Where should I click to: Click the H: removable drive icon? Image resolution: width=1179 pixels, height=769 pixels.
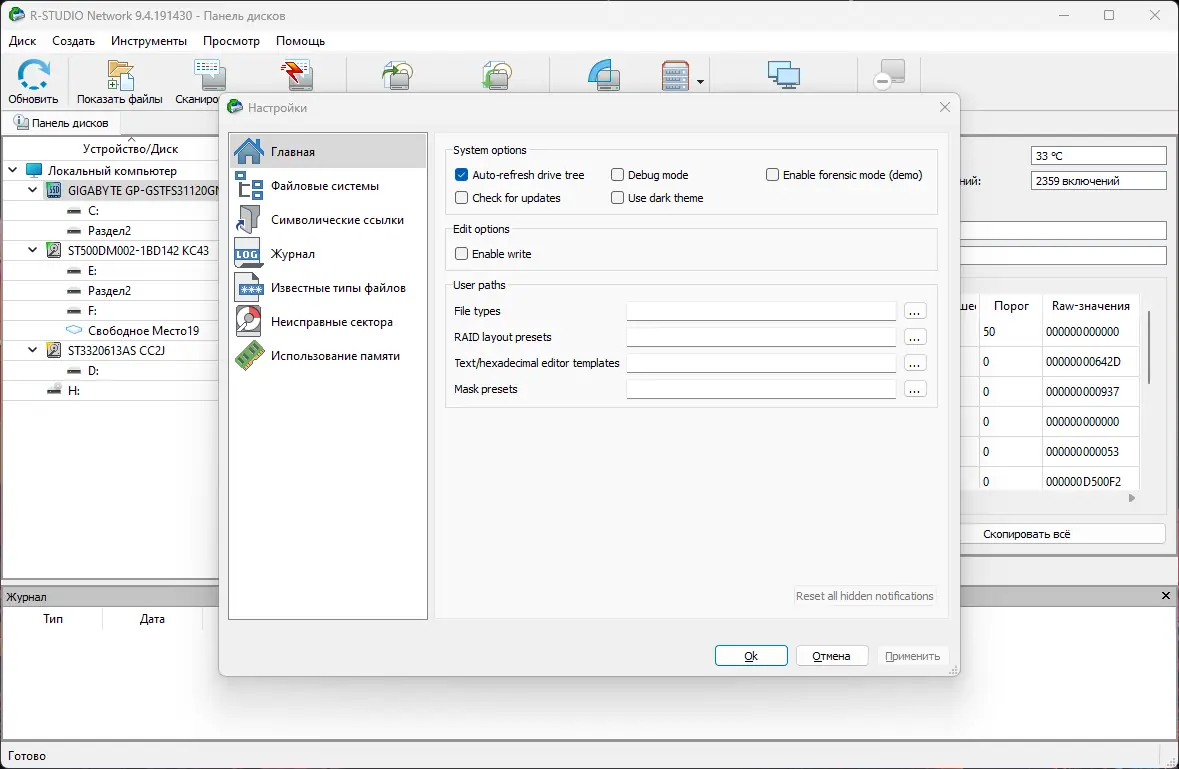54,390
